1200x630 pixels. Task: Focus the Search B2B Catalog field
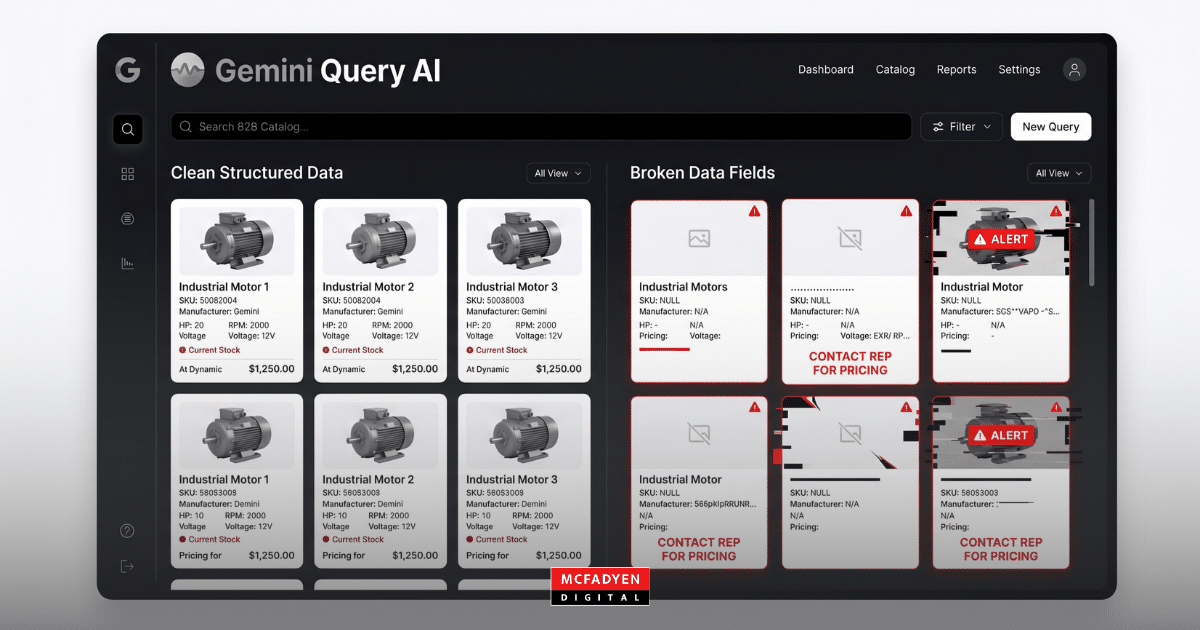[x=541, y=127]
